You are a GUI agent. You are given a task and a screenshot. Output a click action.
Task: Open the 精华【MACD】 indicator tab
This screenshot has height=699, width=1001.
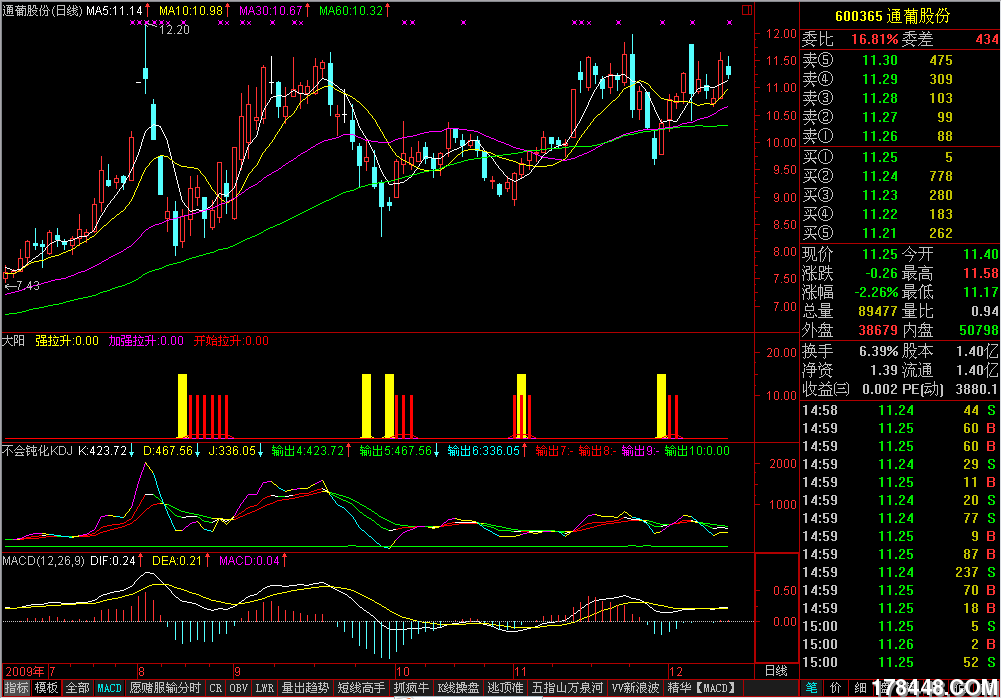(x=701, y=688)
